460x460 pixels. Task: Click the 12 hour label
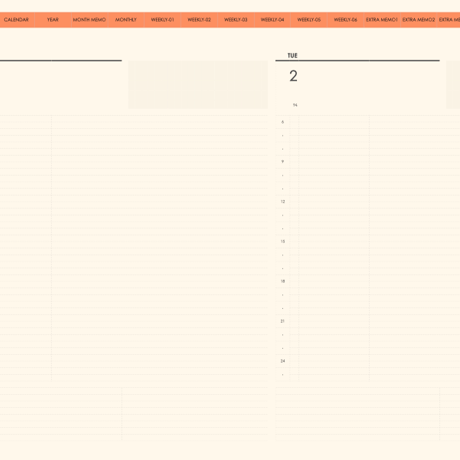[x=283, y=202]
